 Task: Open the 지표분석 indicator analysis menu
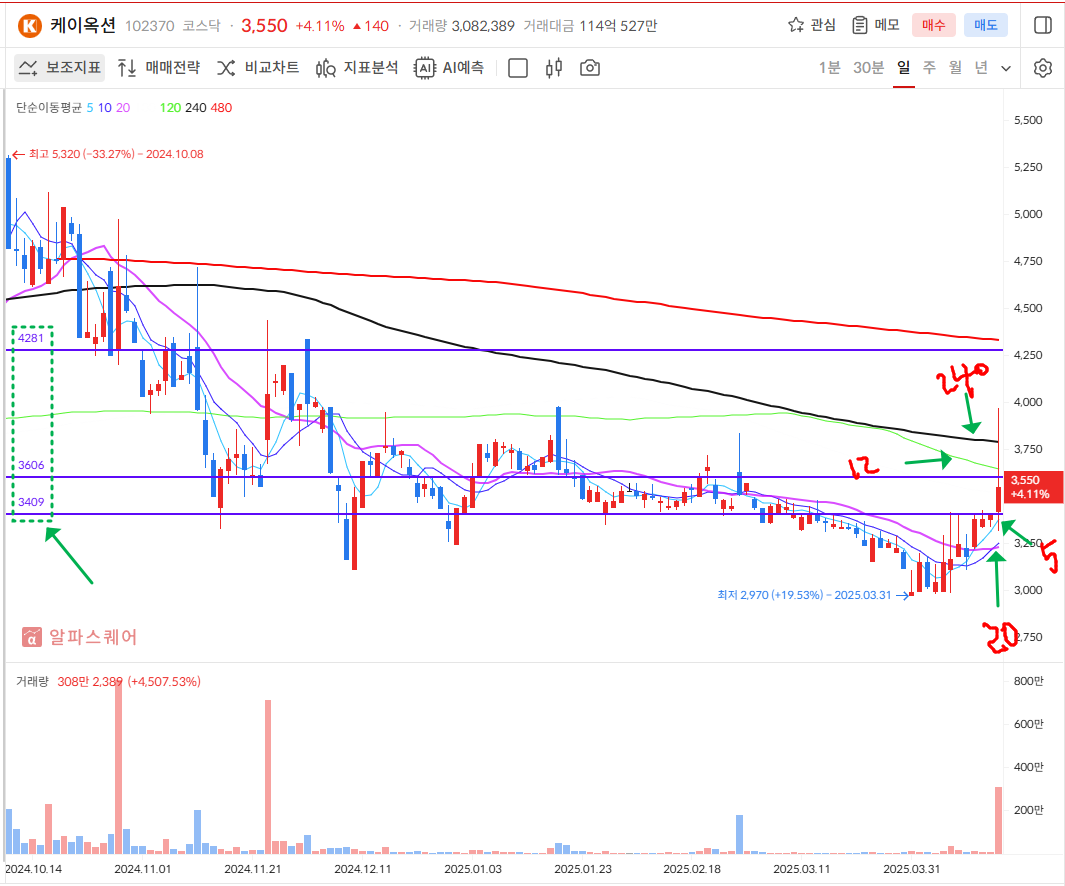[x=357, y=68]
